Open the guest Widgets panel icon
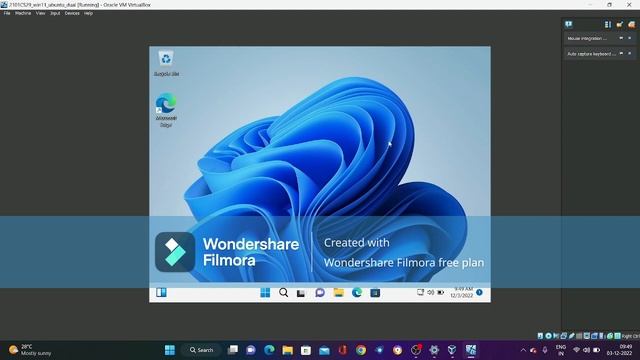Image resolution: width=640 pixels, height=360 pixels. [x=161, y=293]
